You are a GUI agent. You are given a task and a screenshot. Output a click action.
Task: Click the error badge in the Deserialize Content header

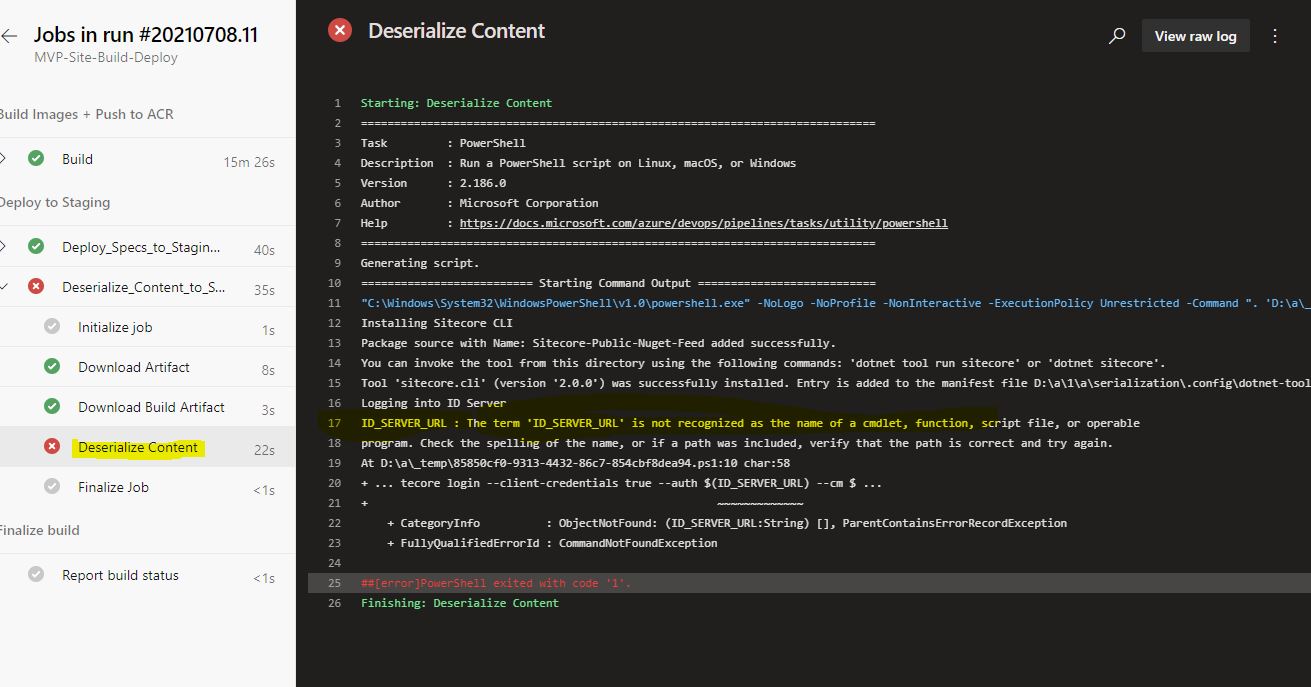339,30
